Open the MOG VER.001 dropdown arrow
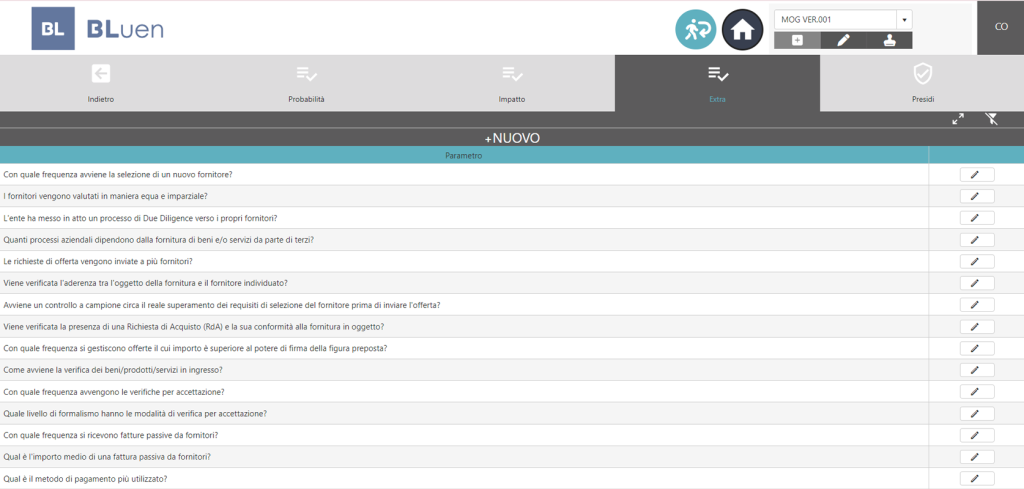The width and height of the screenshot is (1024, 489). 904,20
